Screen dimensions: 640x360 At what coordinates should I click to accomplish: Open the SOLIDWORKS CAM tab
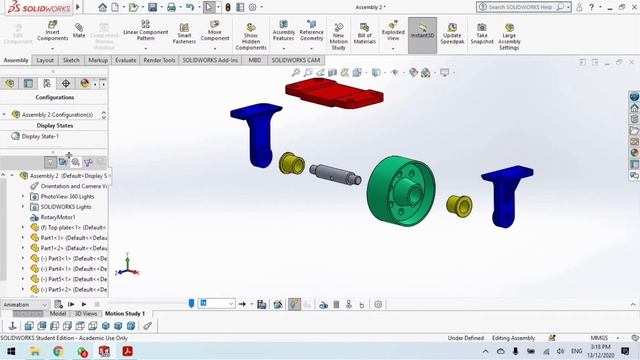(296, 60)
